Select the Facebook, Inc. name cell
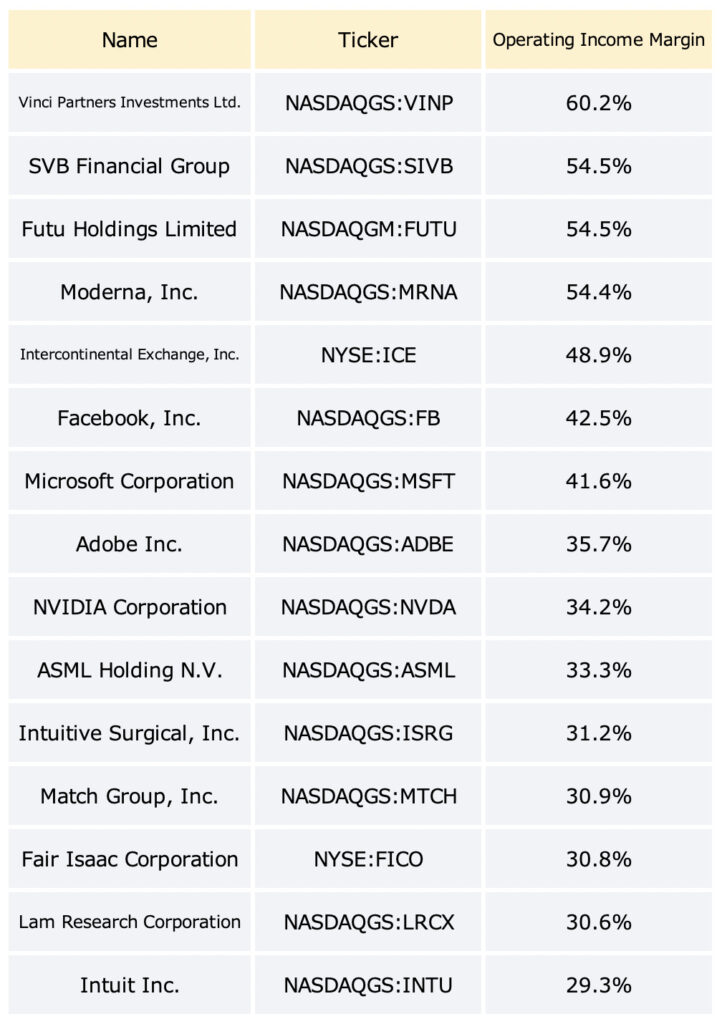This screenshot has height=1024, width=722. point(129,418)
